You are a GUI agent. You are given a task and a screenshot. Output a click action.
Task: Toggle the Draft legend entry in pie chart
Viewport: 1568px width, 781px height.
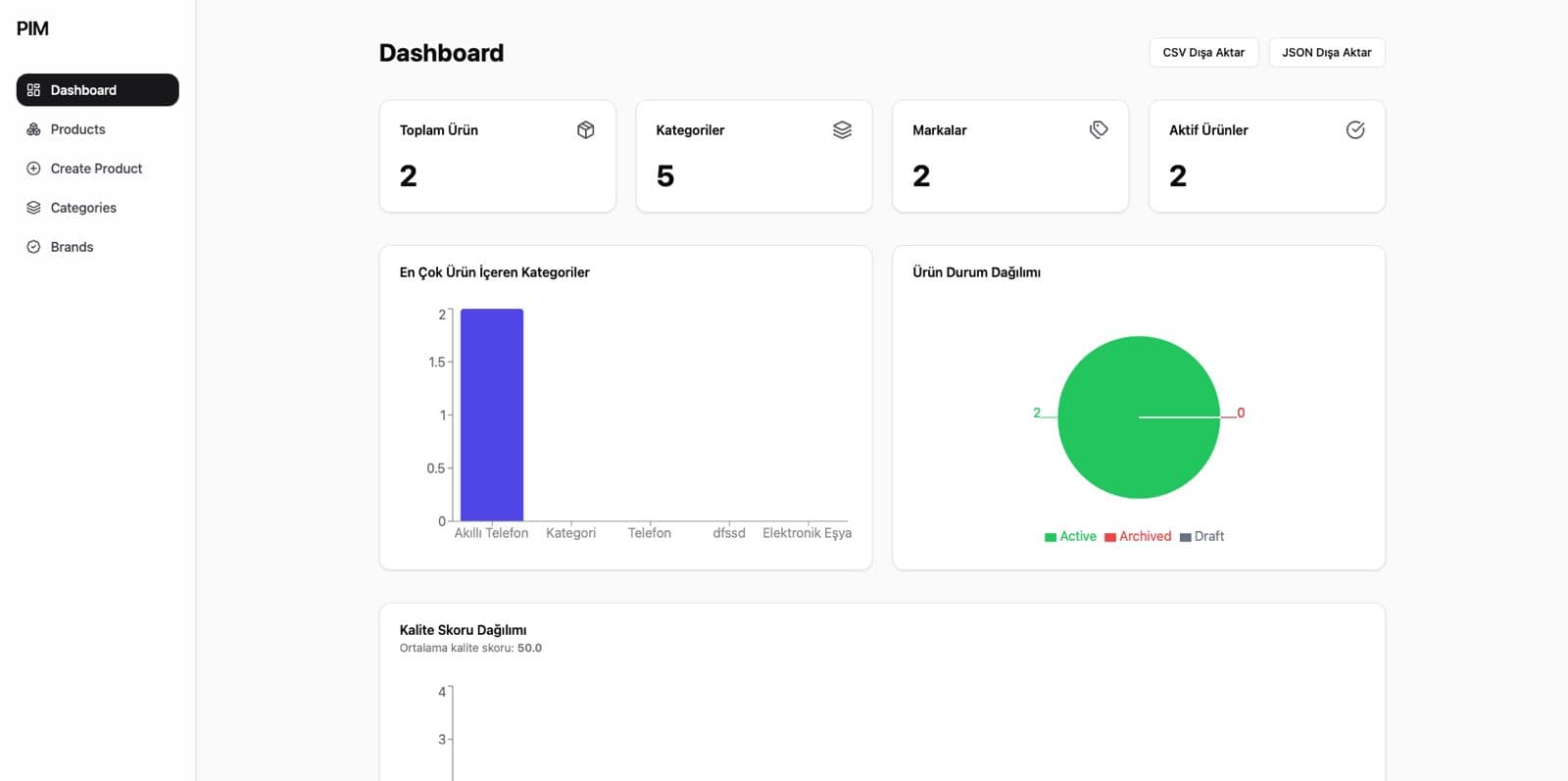[x=1202, y=536]
